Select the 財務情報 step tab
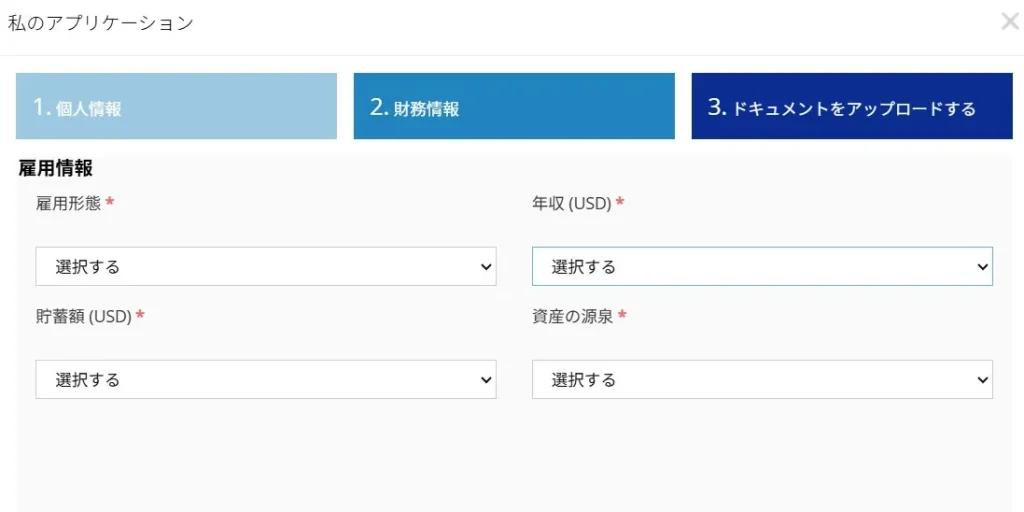This screenshot has width=1024, height=512. click(514, 107)
